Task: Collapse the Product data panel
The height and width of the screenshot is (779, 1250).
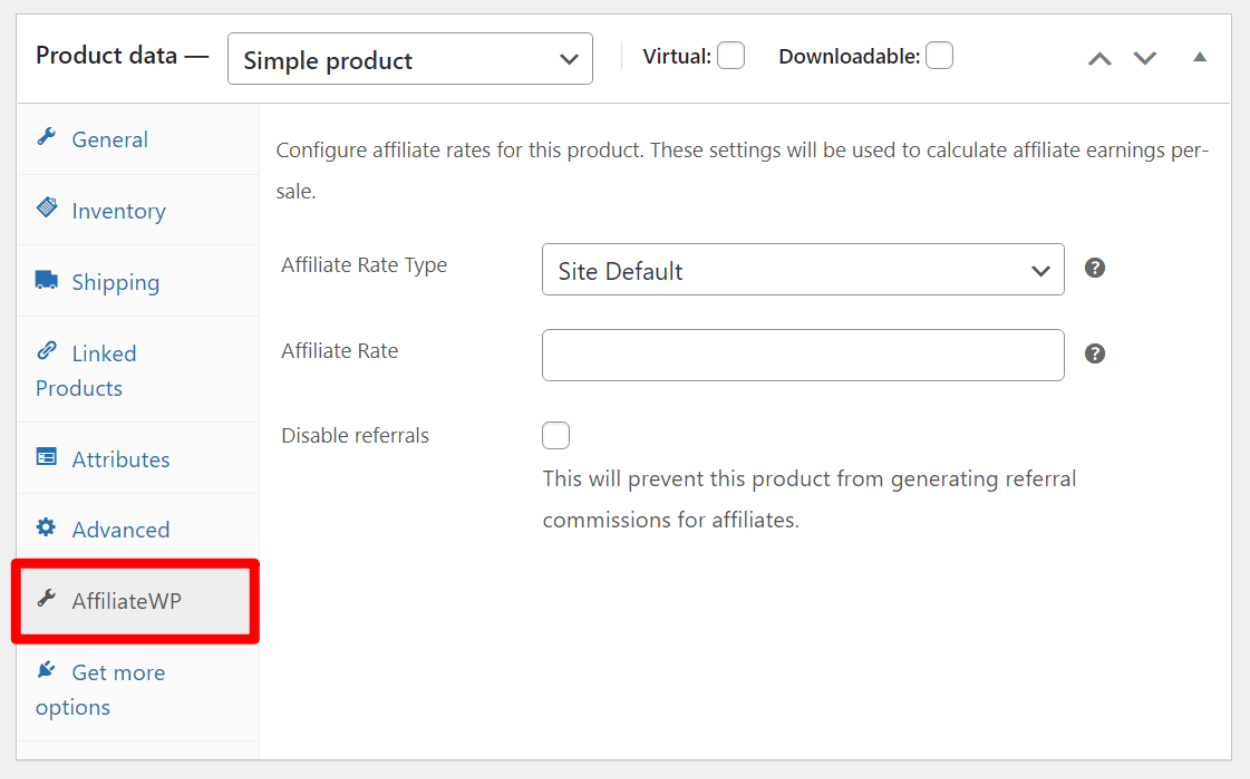Action: 1200,57
